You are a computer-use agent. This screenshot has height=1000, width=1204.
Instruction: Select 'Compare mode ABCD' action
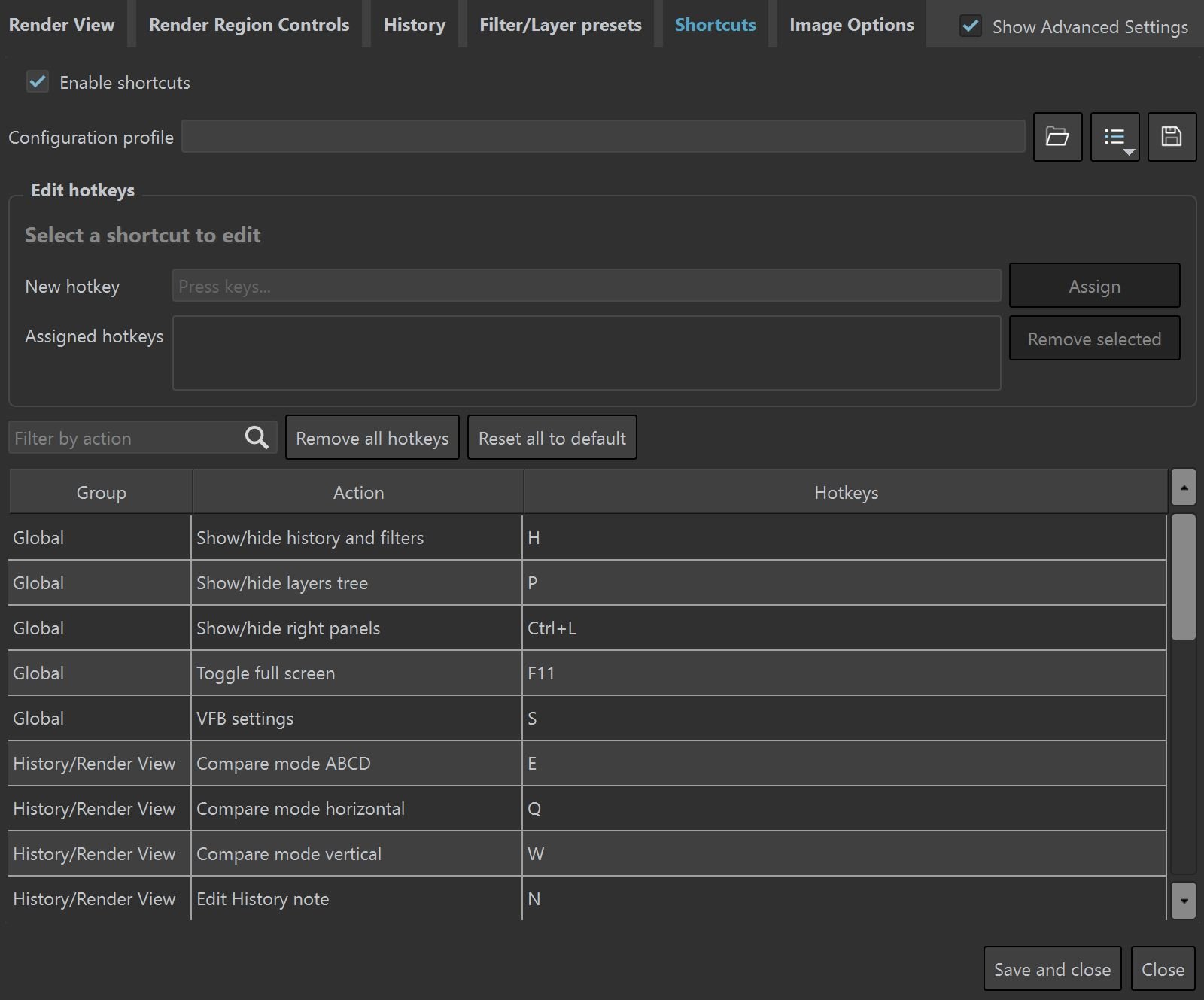(x=357, y=763)
